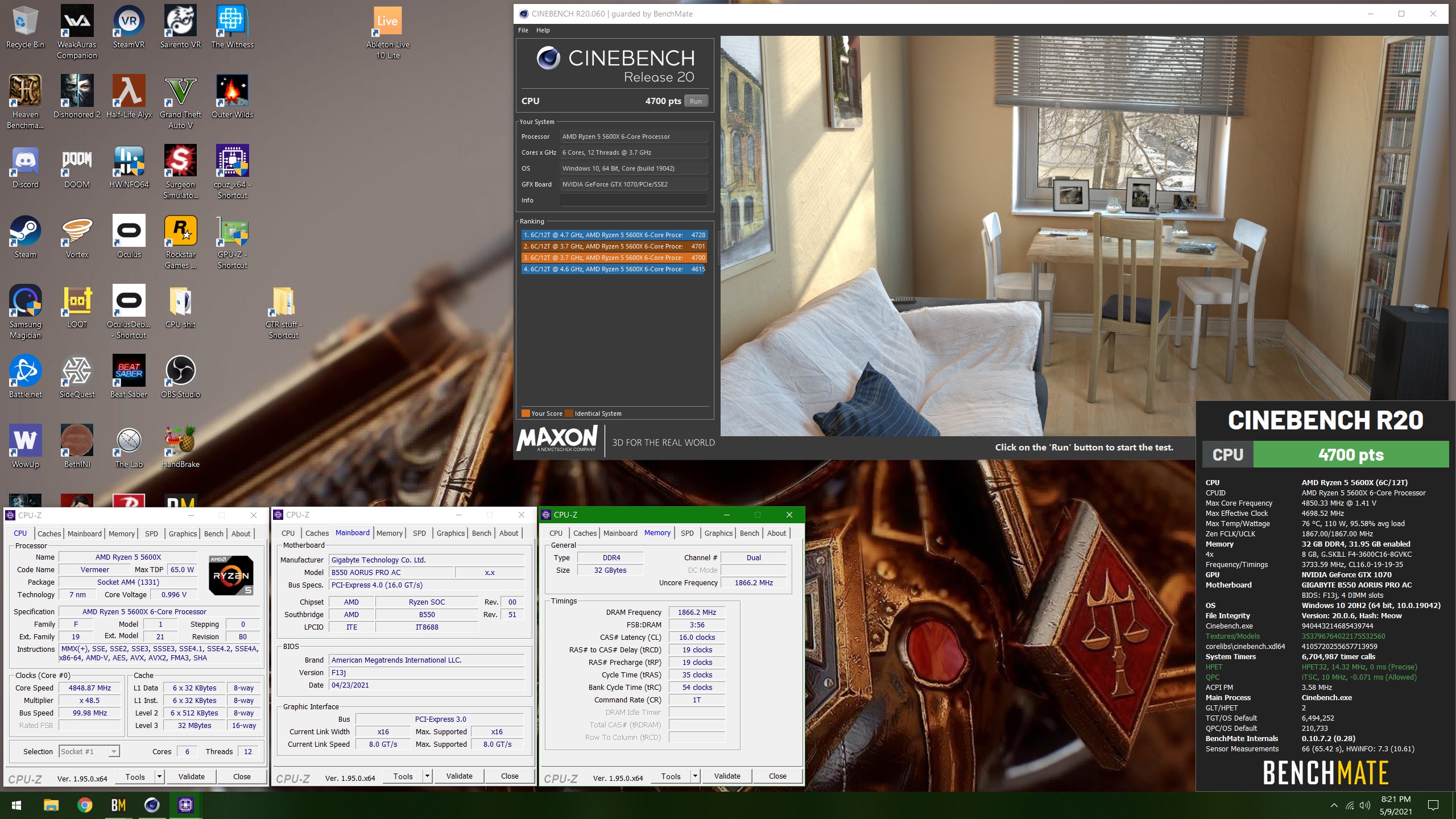
Task: Open Bench tab in first CPU-Z window
Action: point(214,533)
